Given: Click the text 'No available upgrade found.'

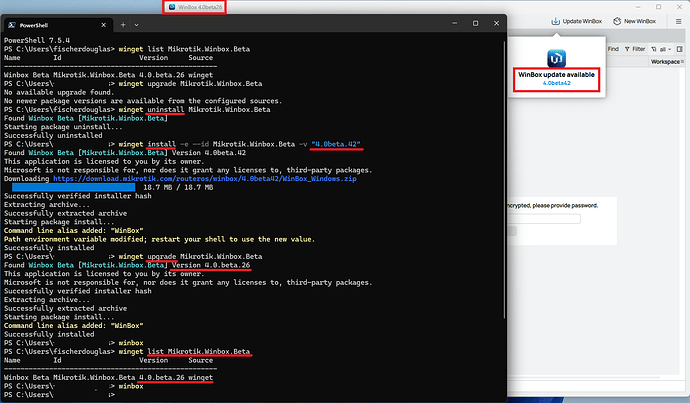Looking at the screenshot, I should (x=59, y=92).
